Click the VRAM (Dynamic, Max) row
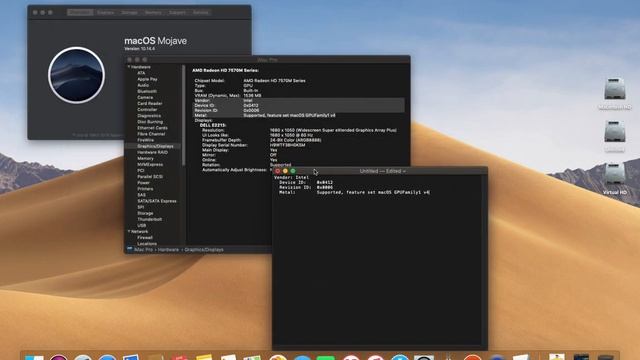Screen dimensions: 640x360 [x=228, y=96]
